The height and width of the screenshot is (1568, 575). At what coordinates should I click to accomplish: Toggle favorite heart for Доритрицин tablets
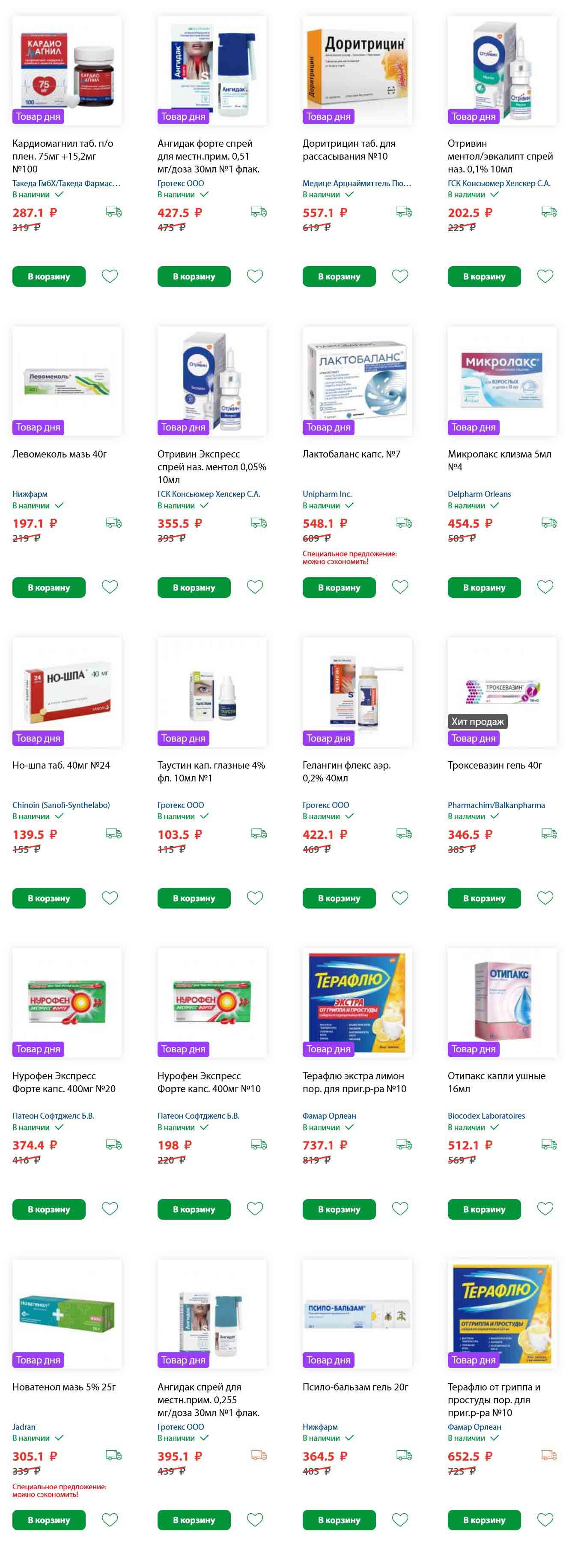click(x=399, y=276)
